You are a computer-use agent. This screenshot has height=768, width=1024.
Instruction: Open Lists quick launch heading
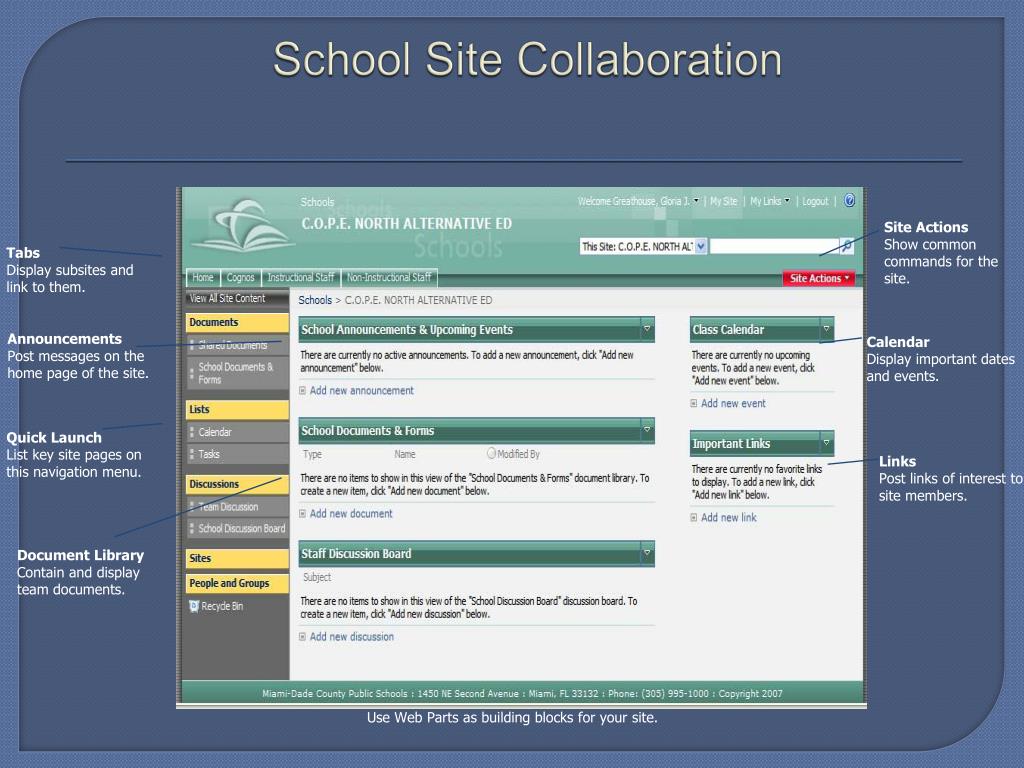point(237,409)
